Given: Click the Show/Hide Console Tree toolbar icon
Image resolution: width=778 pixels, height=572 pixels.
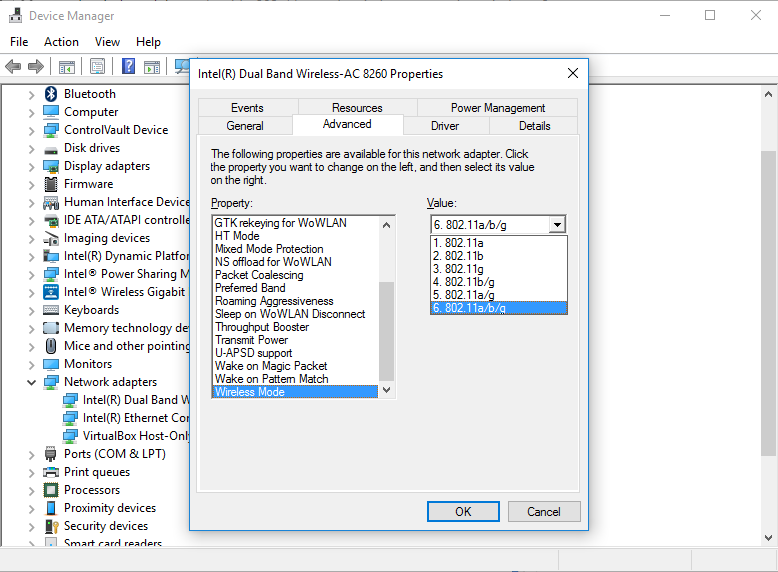Looking at the screenshot, I should coord(66,66).
